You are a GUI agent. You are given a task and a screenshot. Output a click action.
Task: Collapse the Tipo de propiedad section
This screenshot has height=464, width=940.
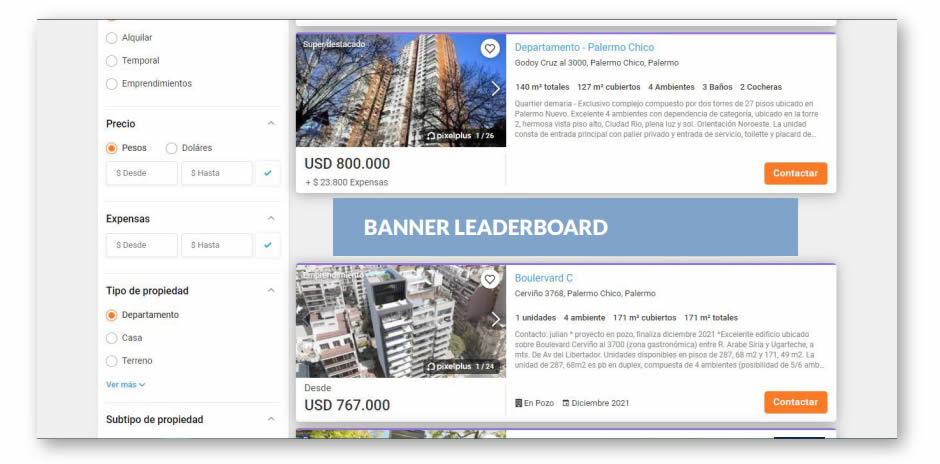pos(271,291)
